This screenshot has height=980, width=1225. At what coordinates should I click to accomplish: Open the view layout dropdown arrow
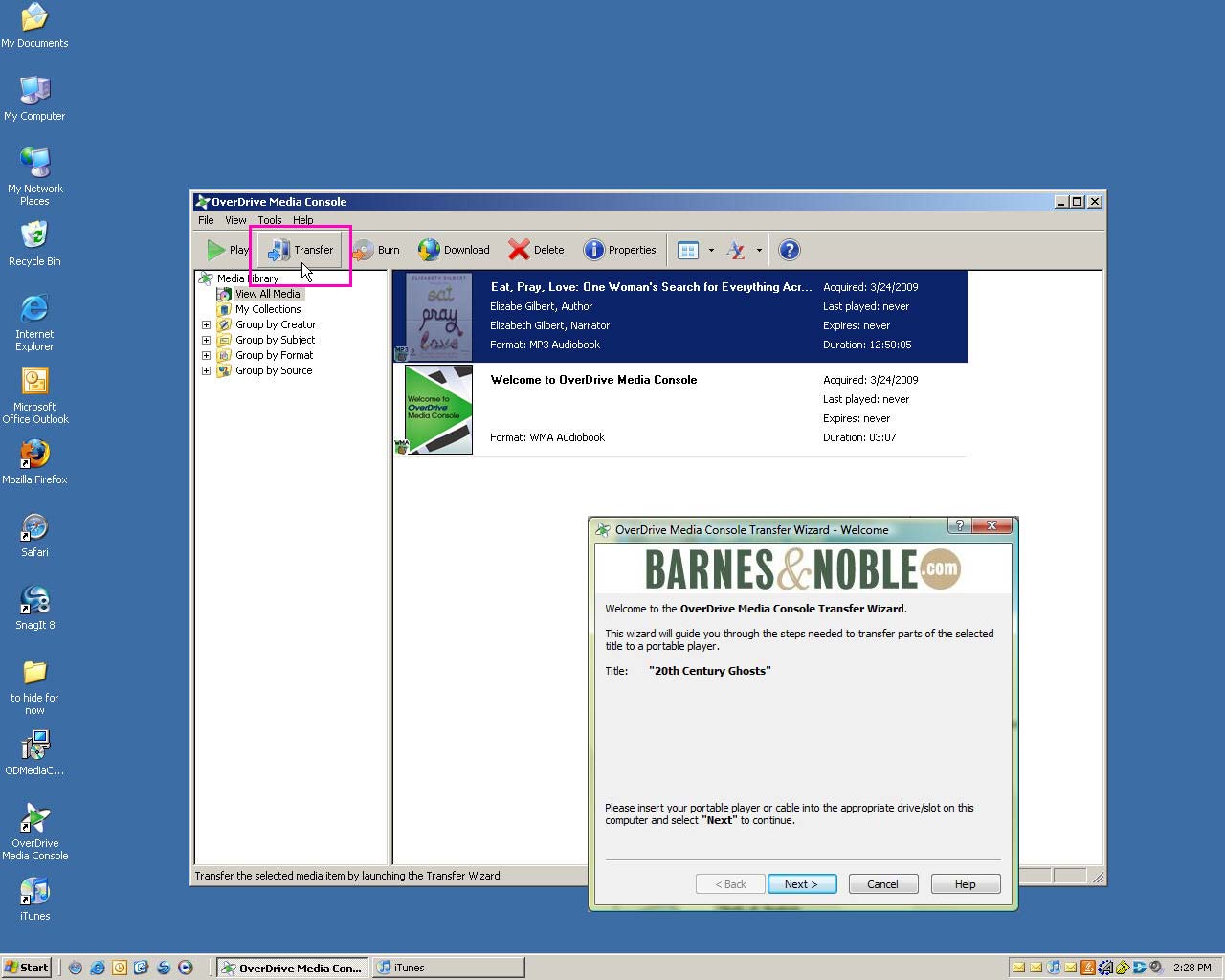coord(711,250)
